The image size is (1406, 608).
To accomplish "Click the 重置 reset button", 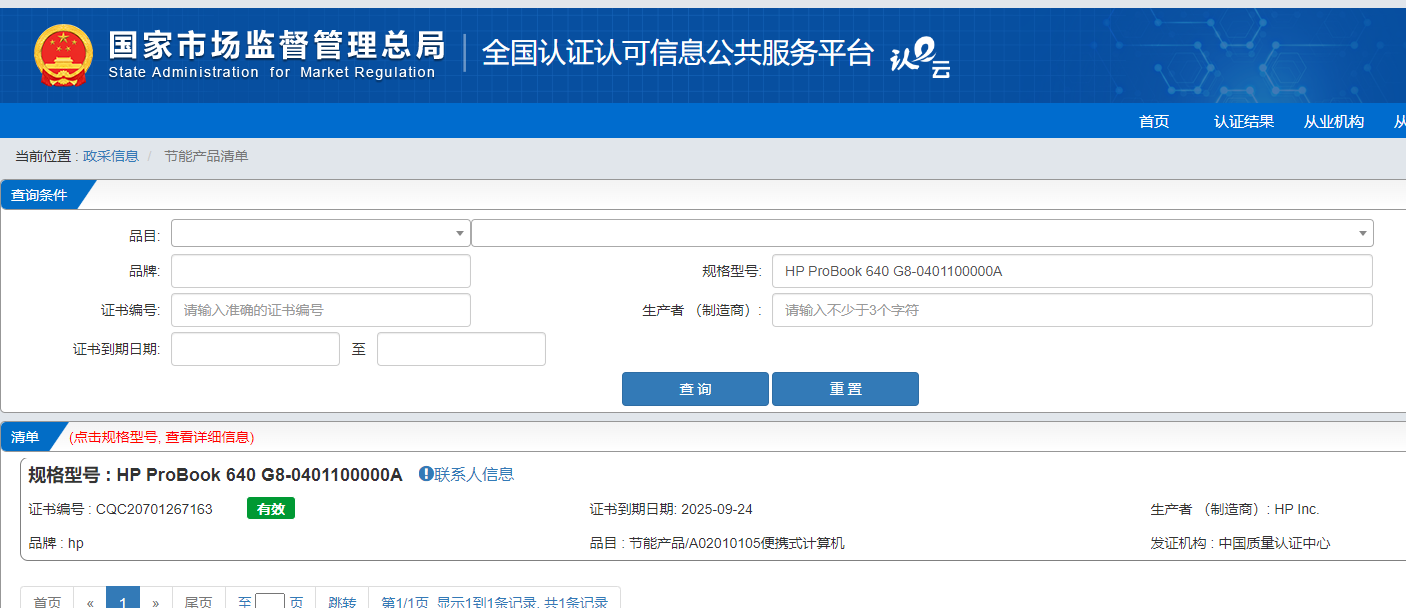I will pos(845,389).
